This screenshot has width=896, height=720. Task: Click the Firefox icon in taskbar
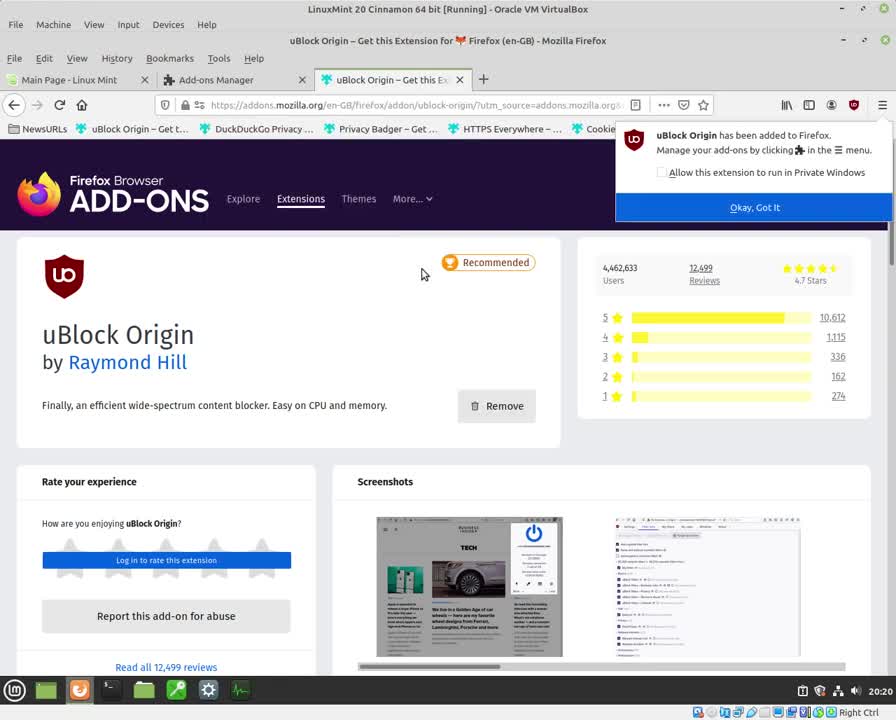tap(79, 691)
